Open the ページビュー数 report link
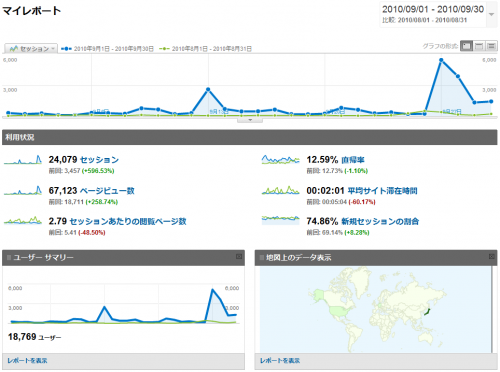 [108, 191]
